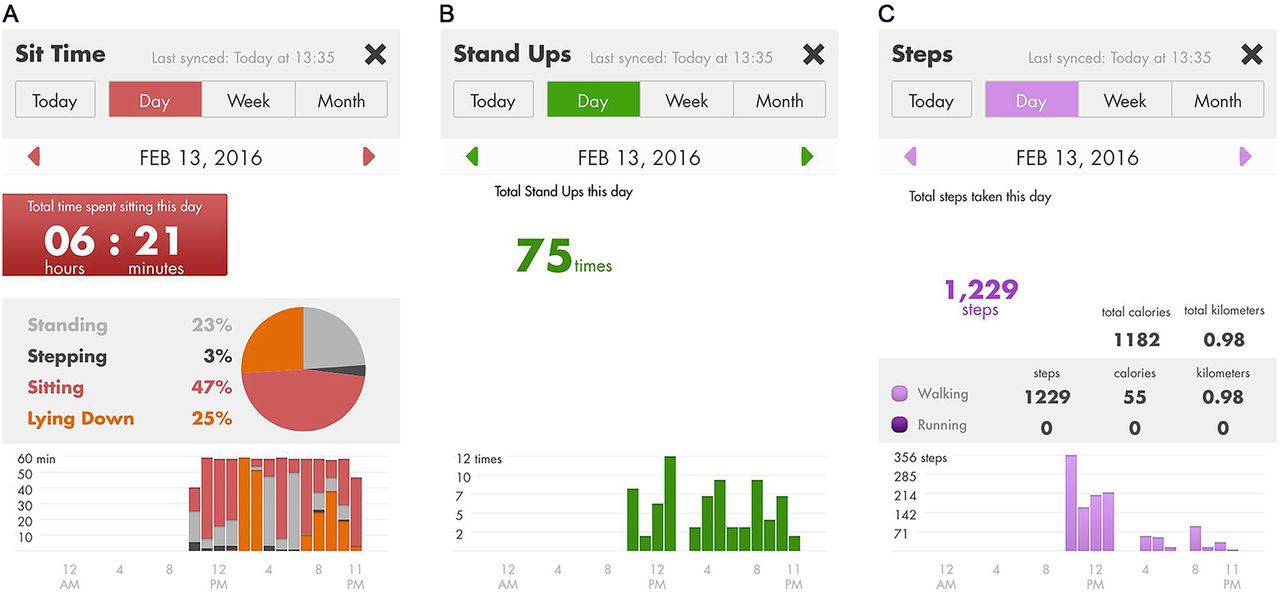The width and height of the screenshot is (1280, 593).
Task: Click the tallest purple steps bar
Action: (1071, 503)
